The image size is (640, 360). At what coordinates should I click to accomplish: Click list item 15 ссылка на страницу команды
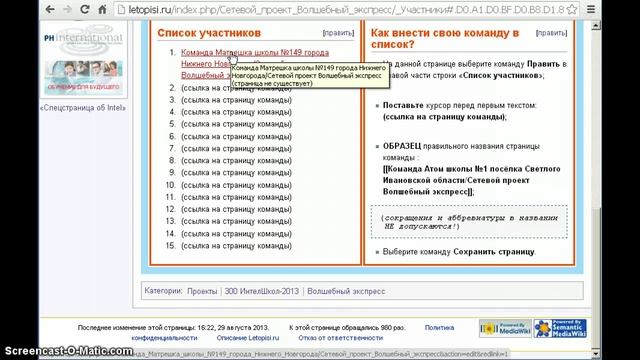tap(236, 246)
